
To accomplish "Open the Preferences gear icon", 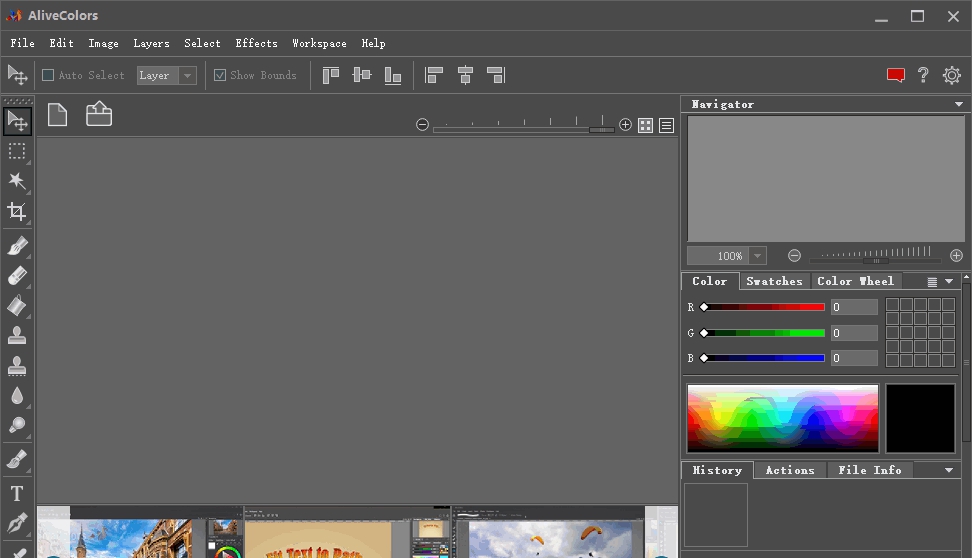I will tap(951, 75).
